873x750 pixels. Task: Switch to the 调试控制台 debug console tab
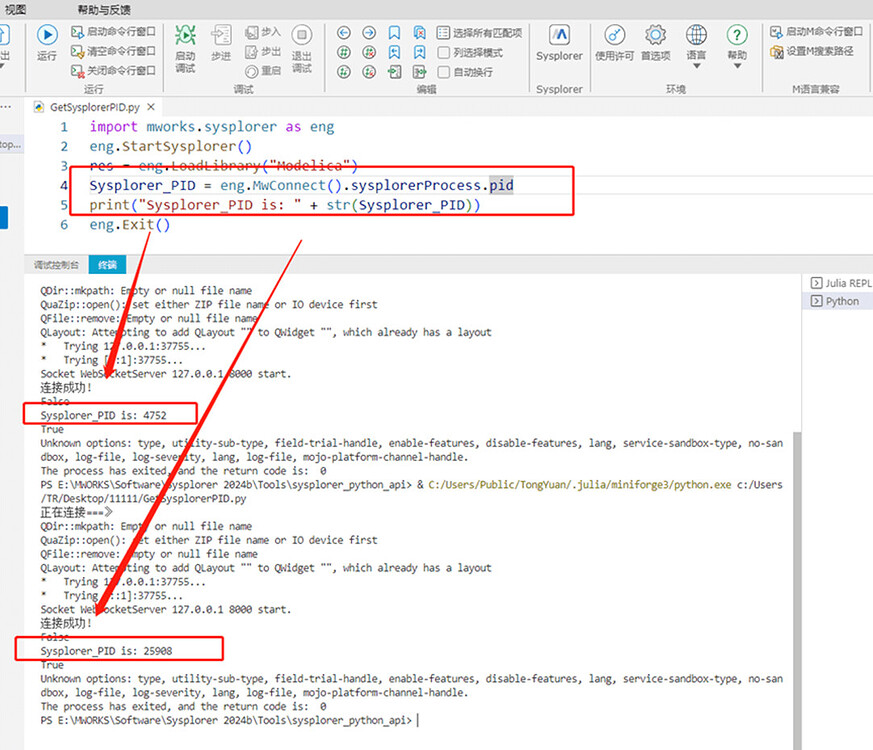[56, 264]
